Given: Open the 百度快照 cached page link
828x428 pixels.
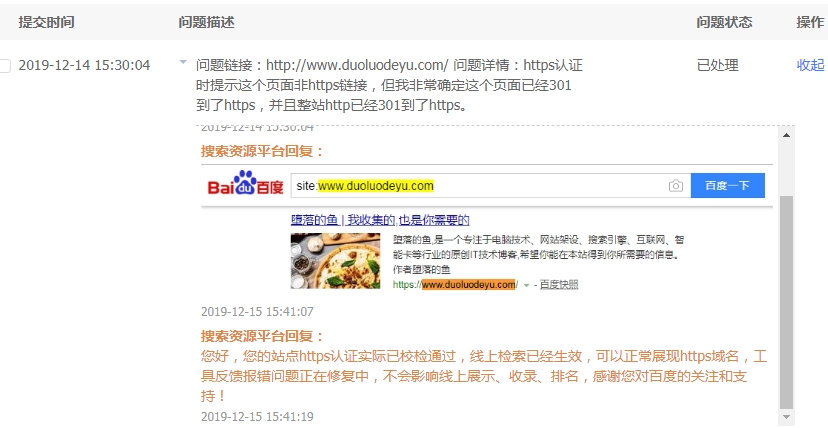Looking at the screenshot, I should [559, 285].
